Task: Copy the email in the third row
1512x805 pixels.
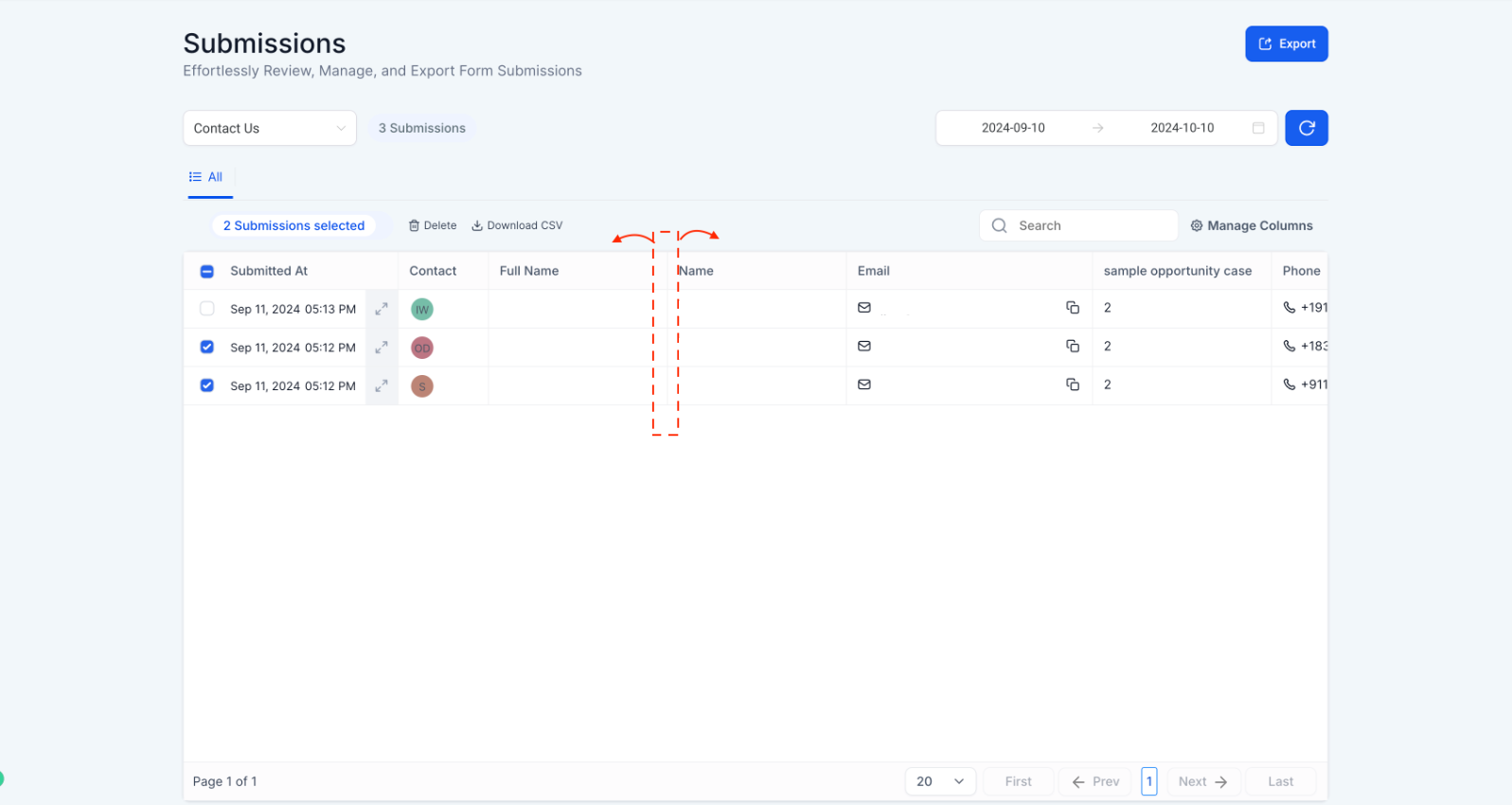Action: (x=1072, y=385)
